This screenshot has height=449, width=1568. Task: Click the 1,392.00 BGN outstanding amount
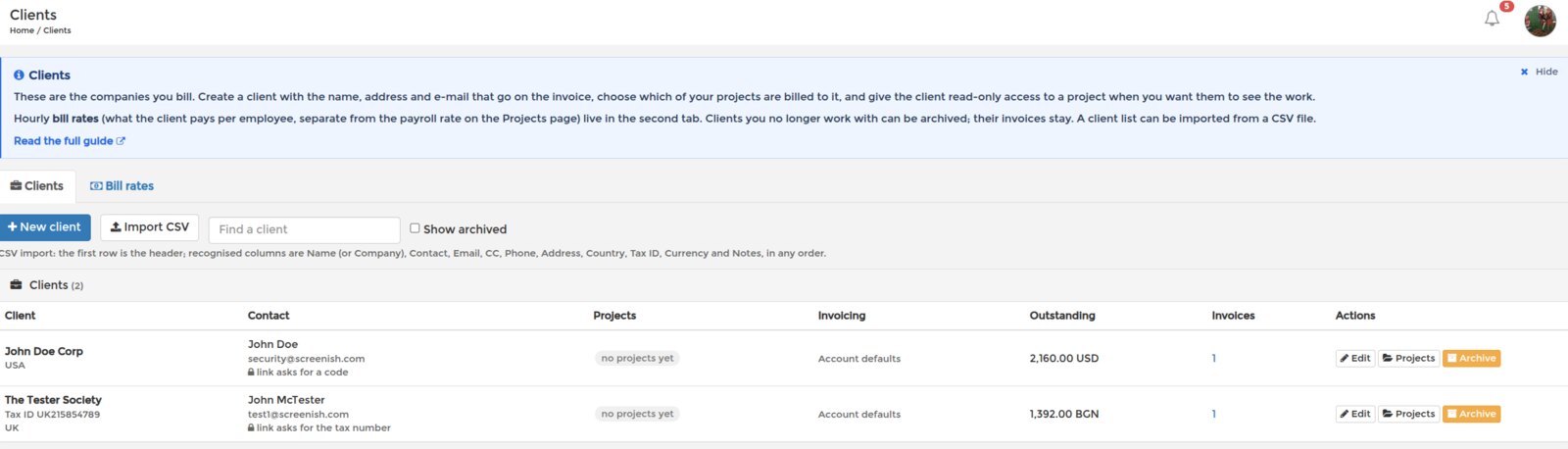point(1064,415)
